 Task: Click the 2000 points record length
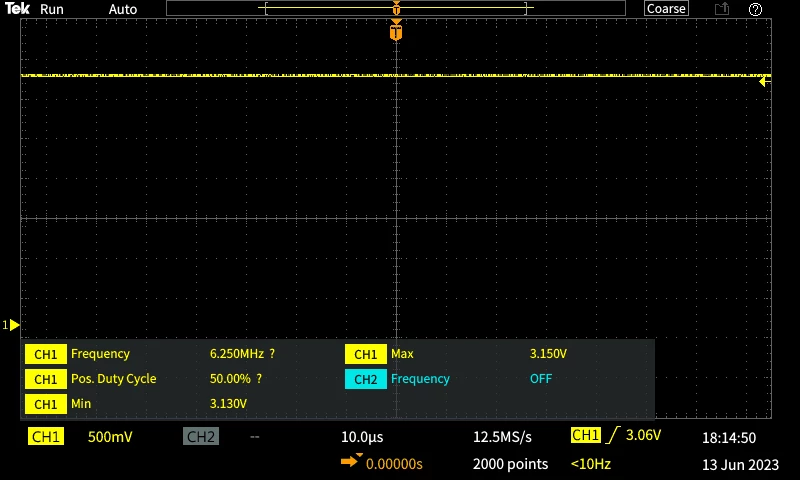tap(510, 464)
